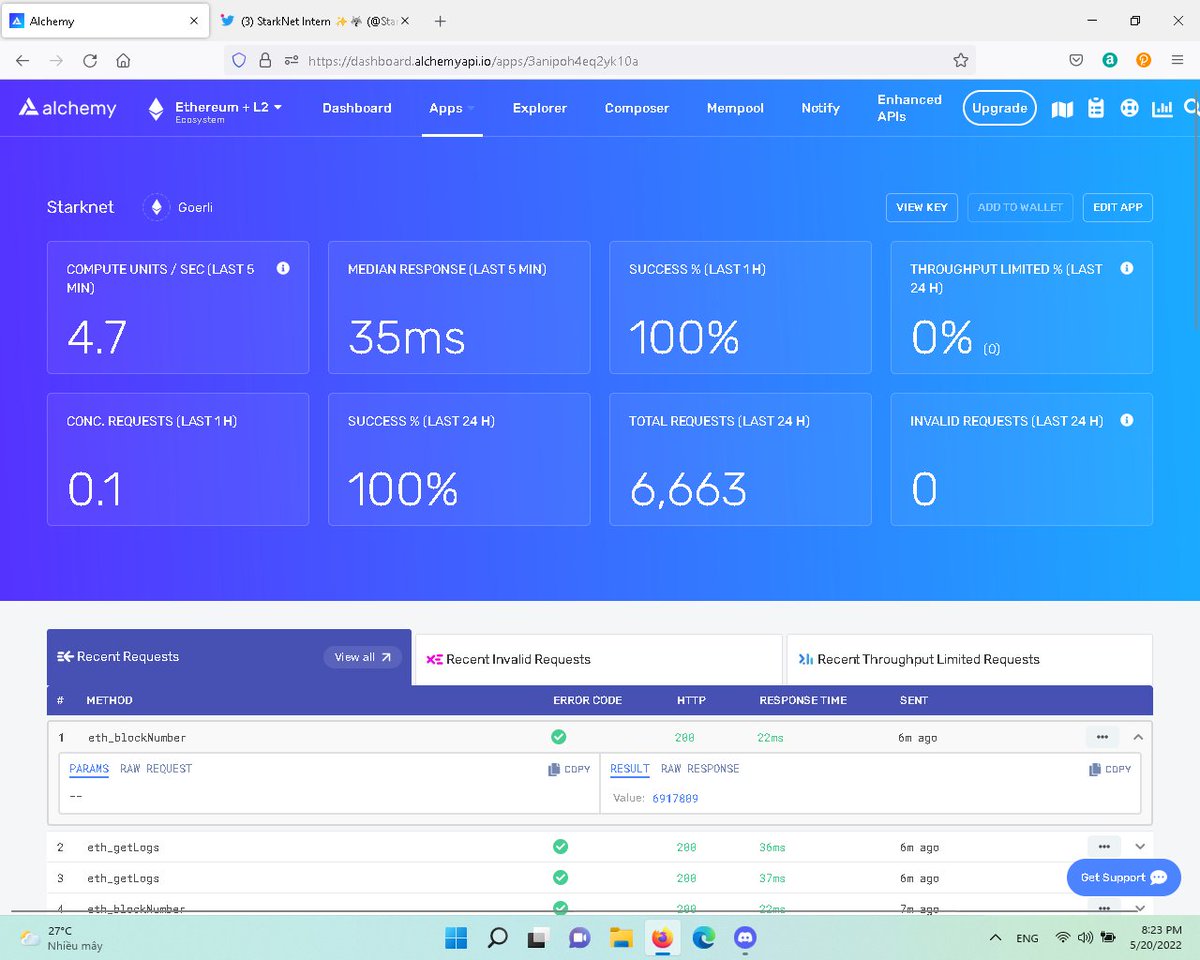Viewport: 1200px width, 960px height.
Task: Switch to RAW REQUEST tab
Action: click(156, 769)
